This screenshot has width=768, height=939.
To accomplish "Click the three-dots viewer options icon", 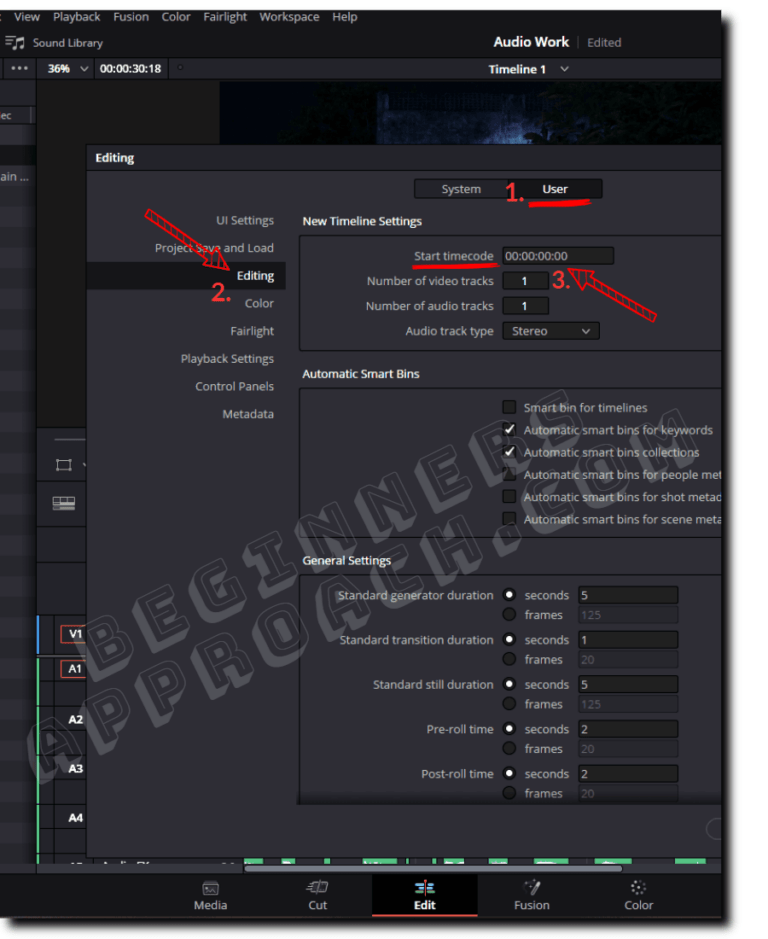I will (19, 68).
